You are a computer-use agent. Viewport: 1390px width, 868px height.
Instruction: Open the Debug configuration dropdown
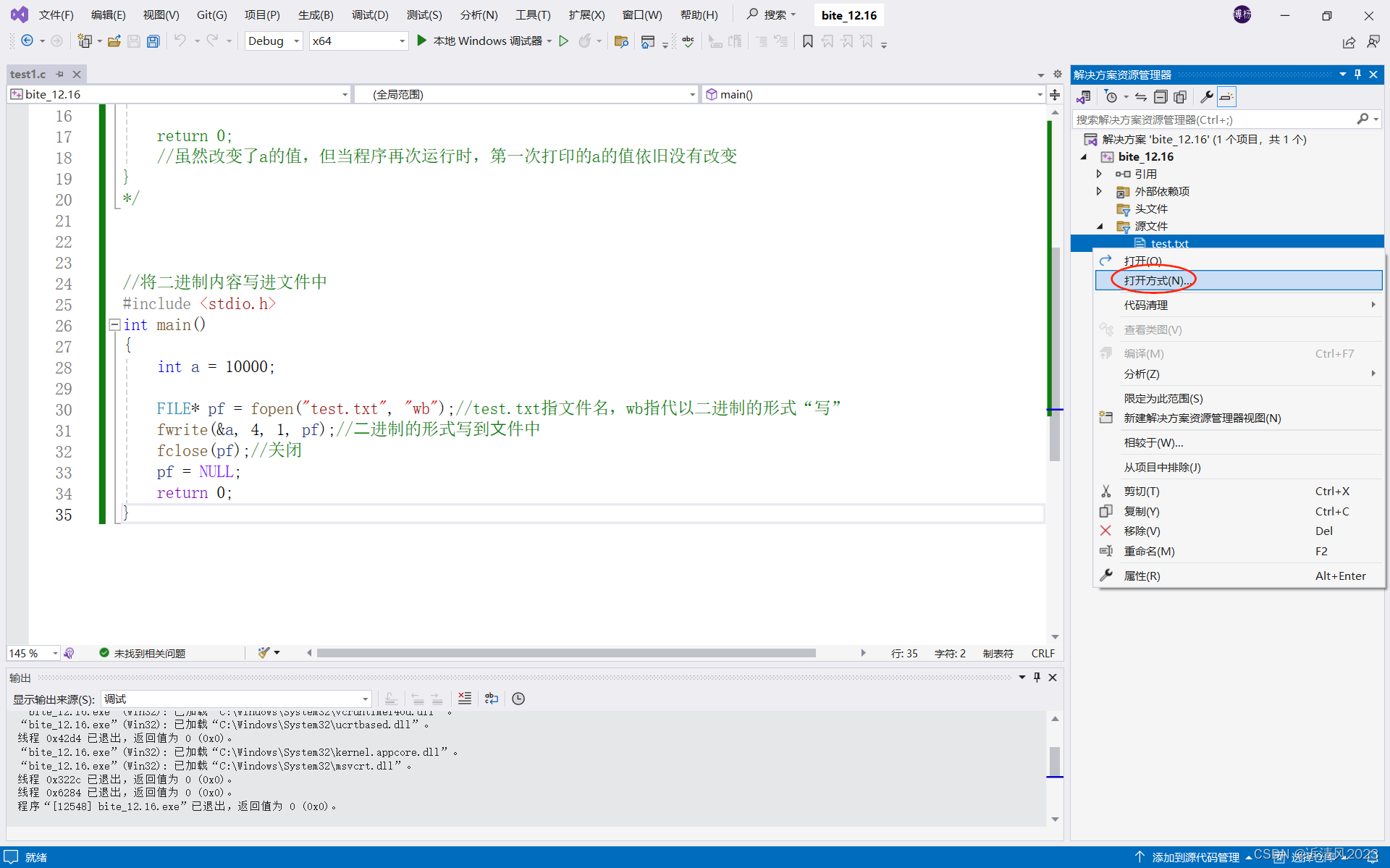click(x=296, y=41)
